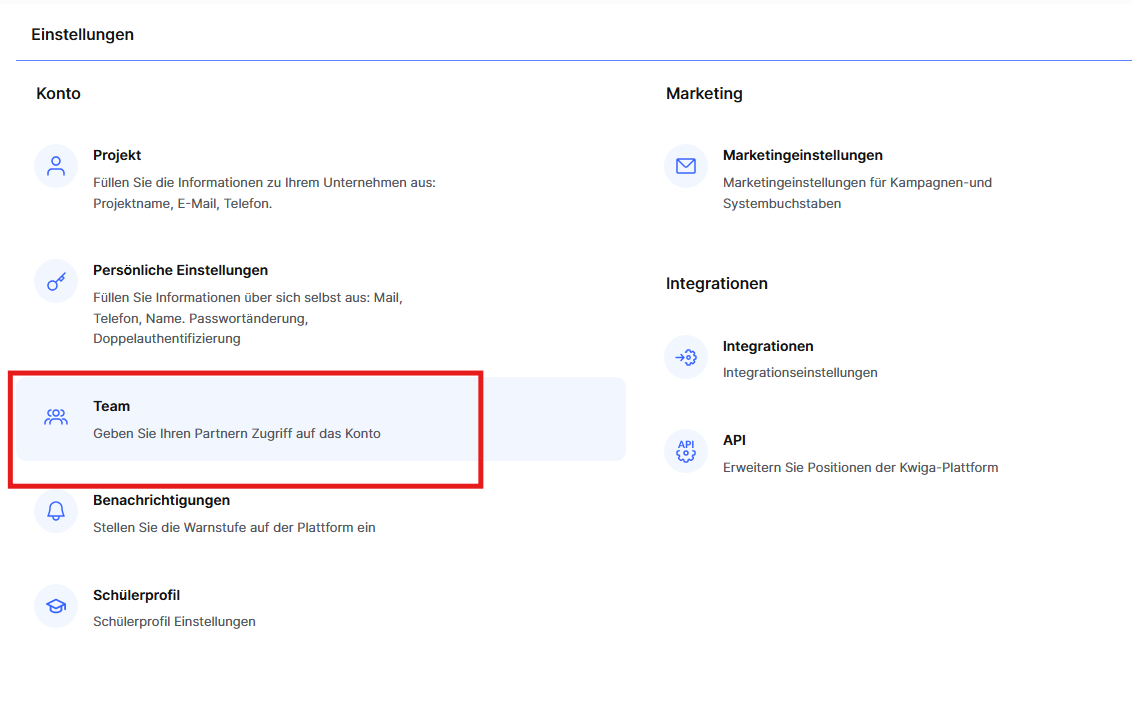The height and width of the screenshot is (707, 1132).
Task: Open the API title link
Action: [x=734, y=440]
